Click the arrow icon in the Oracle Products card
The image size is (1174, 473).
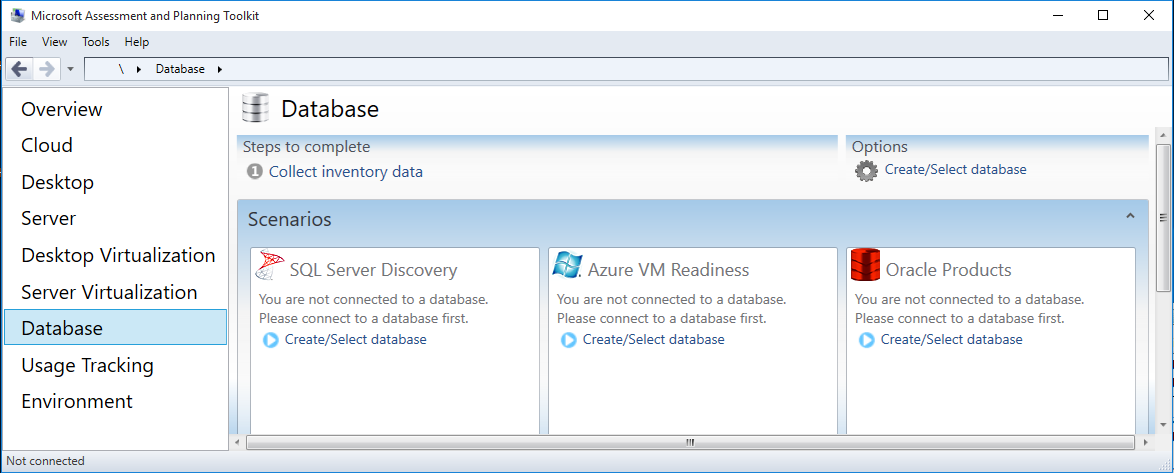pyautogui.click(x=866, y=341)
